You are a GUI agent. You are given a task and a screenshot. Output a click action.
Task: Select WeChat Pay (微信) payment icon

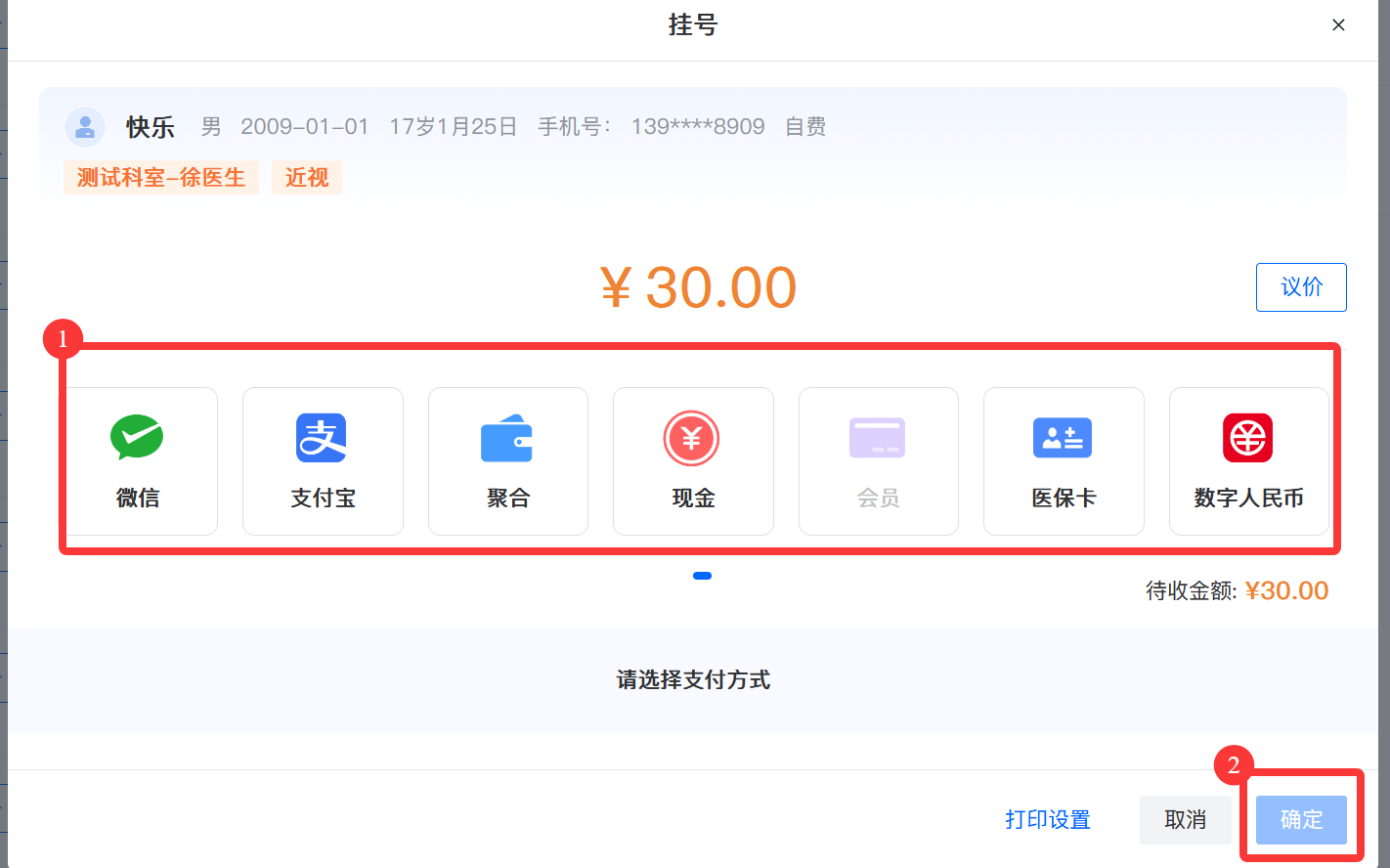pyautogui.click(x=137, y=438)
